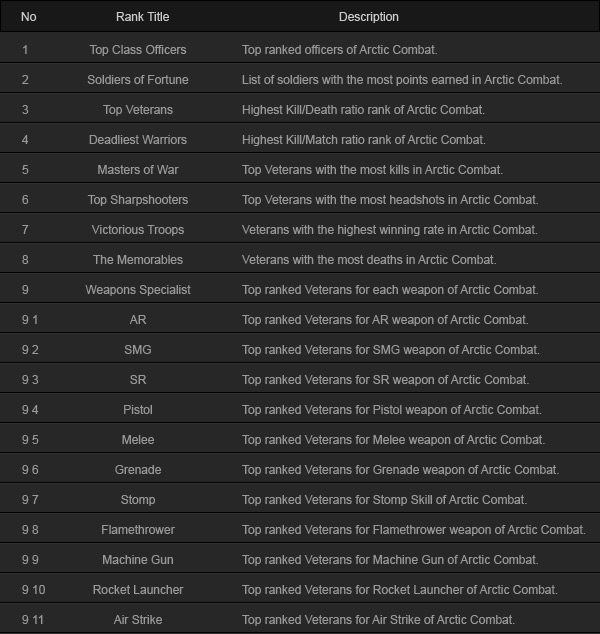Select the SMG weapon sub-rank
This screenshot has height=634, width=600.
(138, 349)
